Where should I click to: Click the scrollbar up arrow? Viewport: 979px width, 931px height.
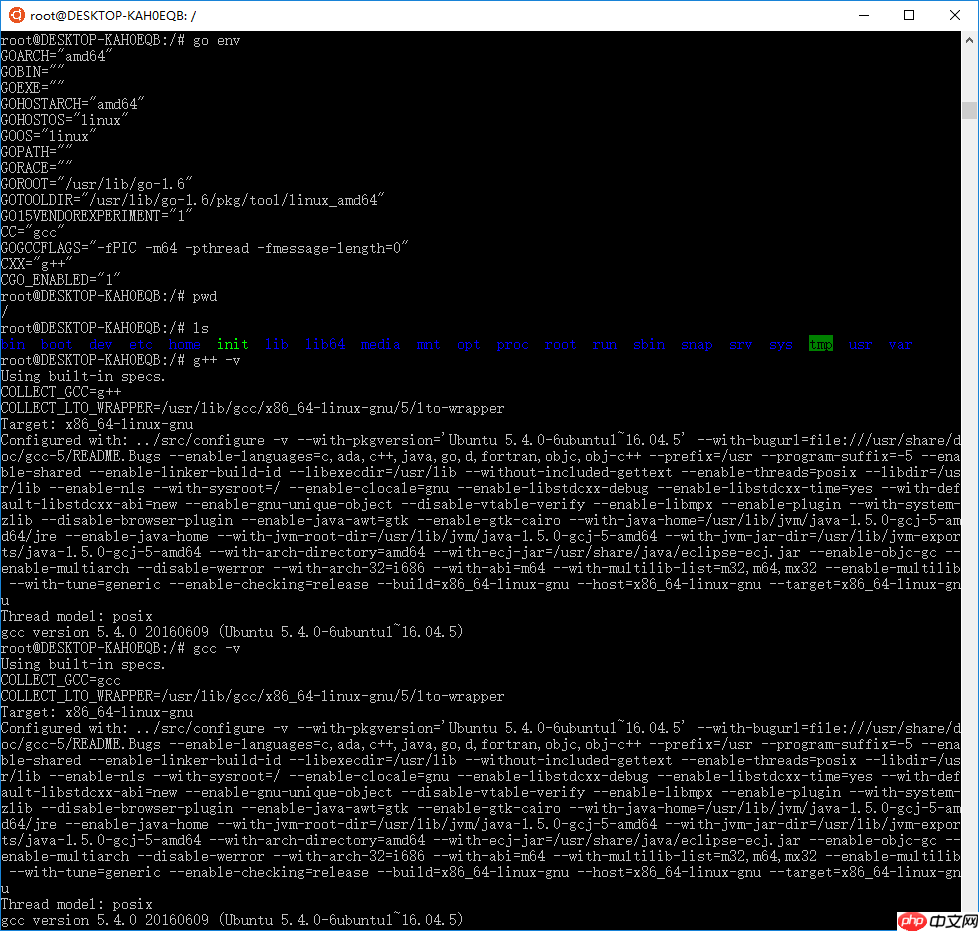[967, 40]
